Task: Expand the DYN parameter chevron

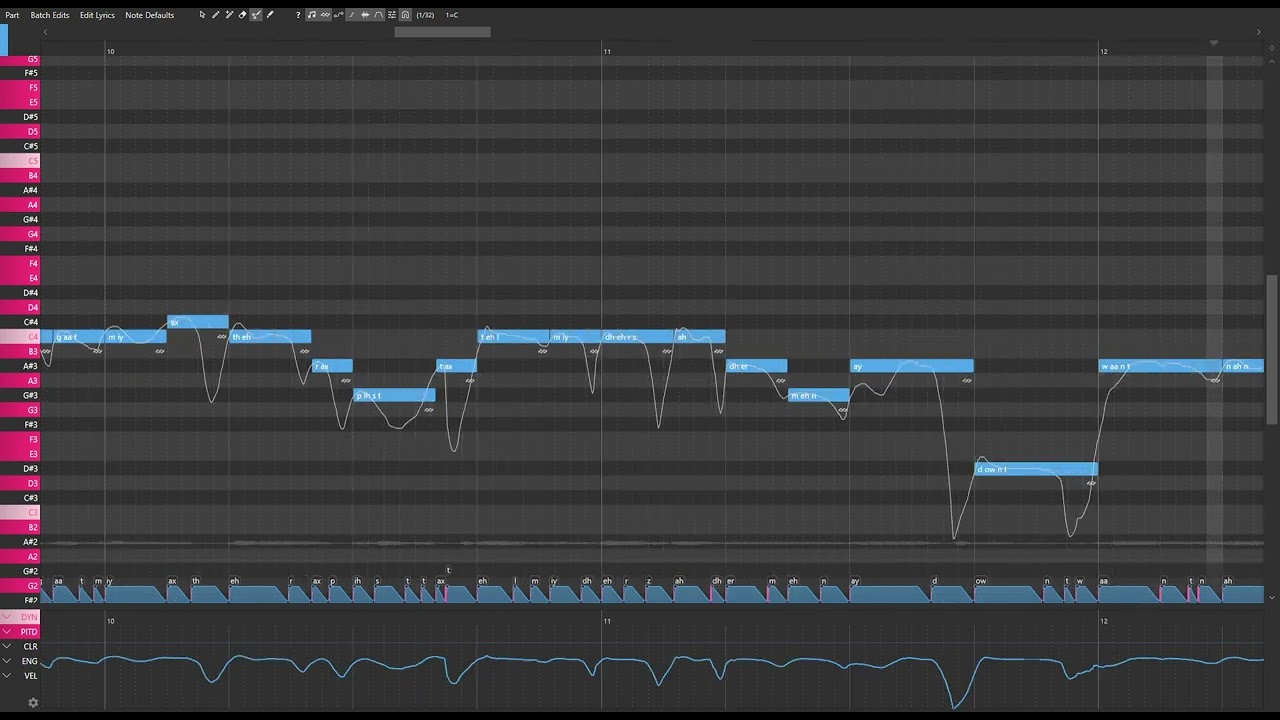Action: tap(7, 617)
